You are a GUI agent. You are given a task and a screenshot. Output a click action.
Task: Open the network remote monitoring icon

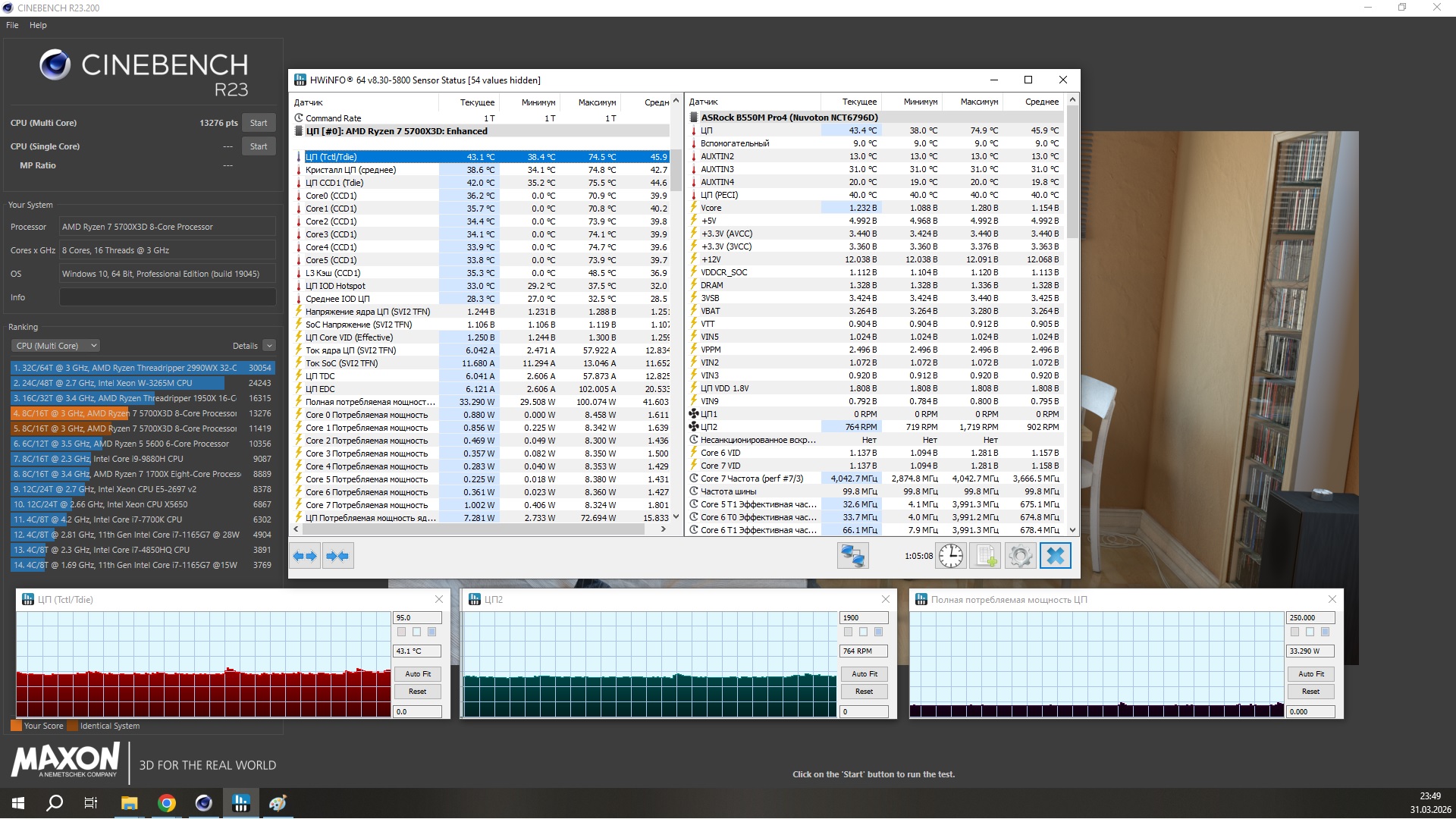click(852, 556)
